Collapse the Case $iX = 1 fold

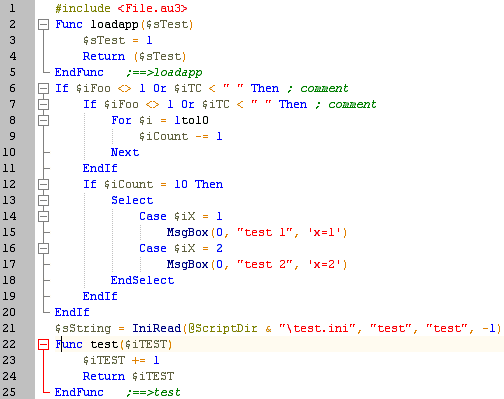(x=43, y=216)
